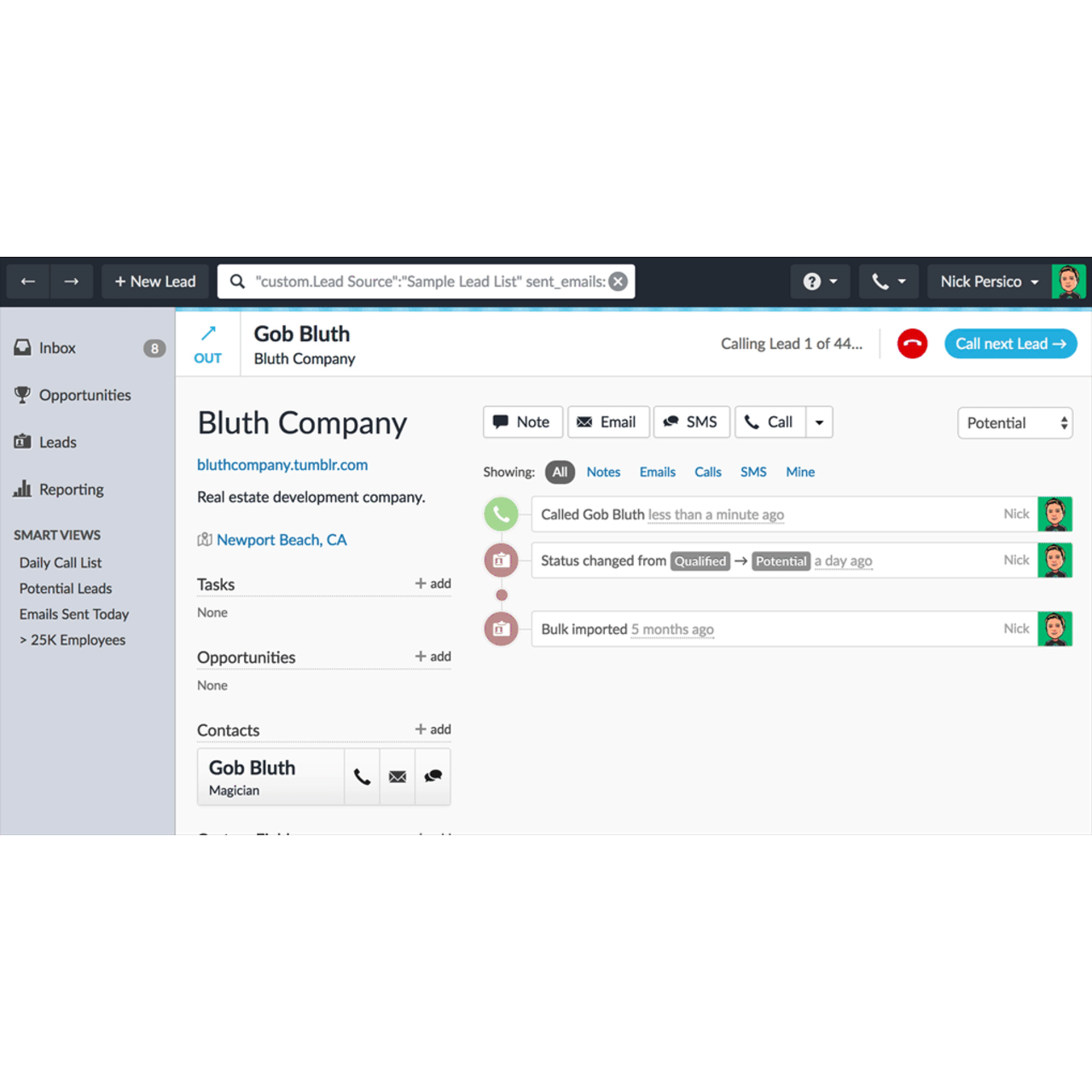This screenshot has width=1092, height=1092.
Task: Open the Leads section in sidebar
Action: (x=57, y=442)
